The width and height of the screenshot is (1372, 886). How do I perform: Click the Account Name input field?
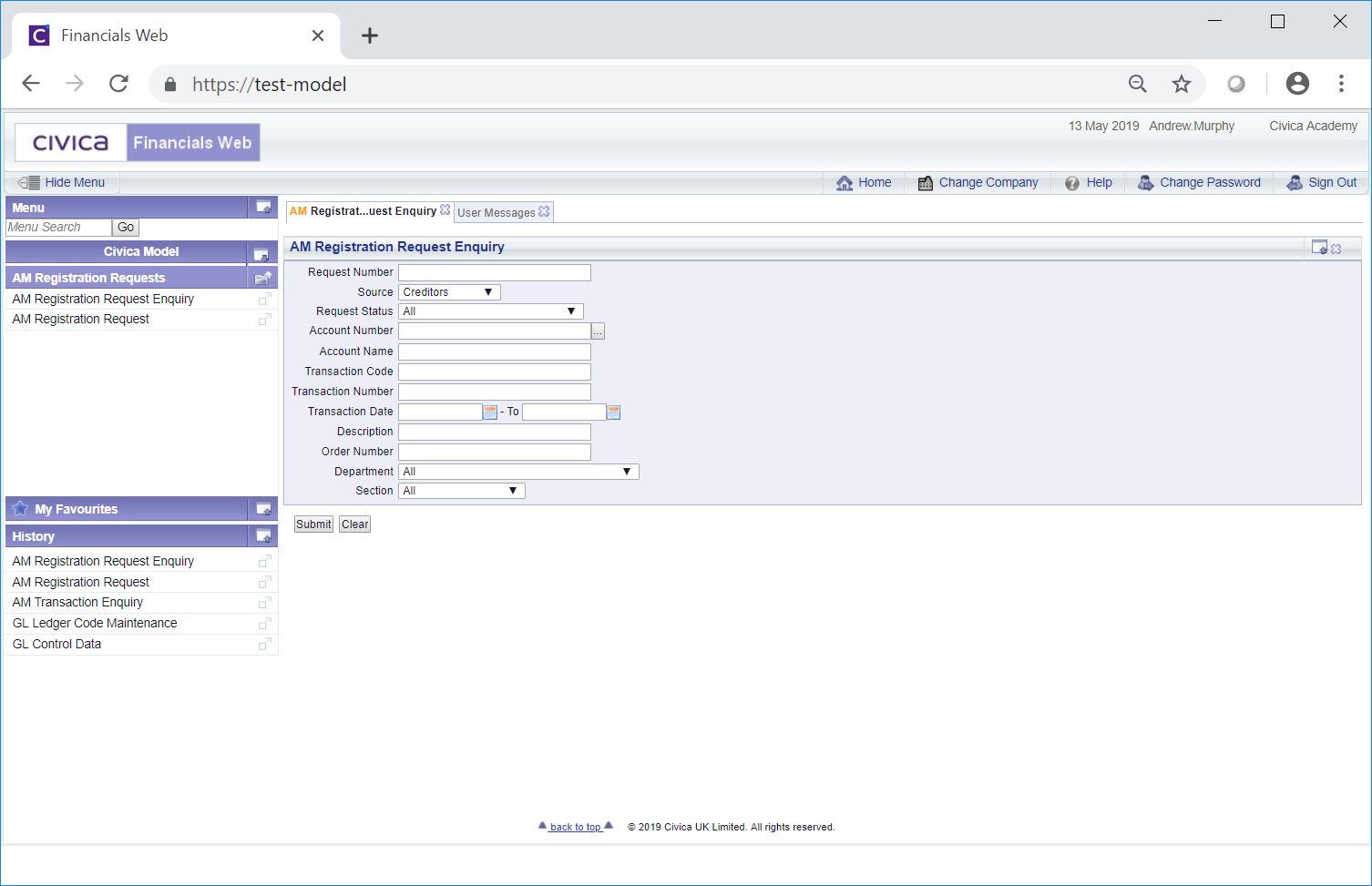[495, 351]
